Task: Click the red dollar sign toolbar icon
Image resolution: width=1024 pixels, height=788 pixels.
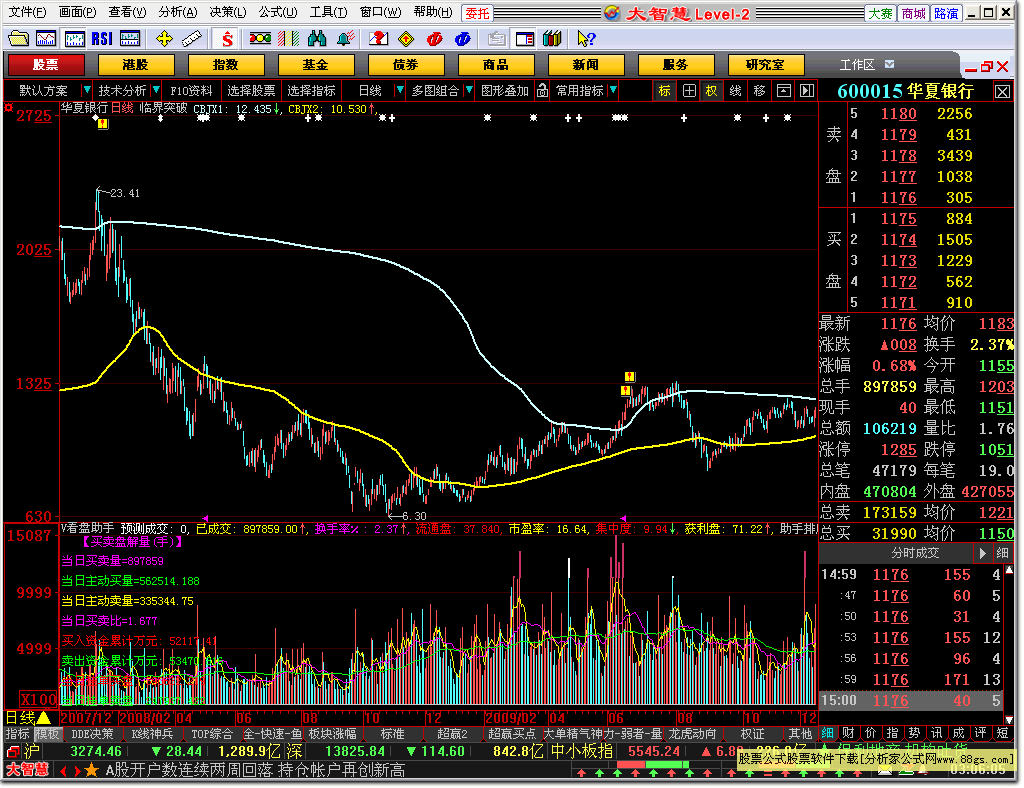Action: point(227,39)
